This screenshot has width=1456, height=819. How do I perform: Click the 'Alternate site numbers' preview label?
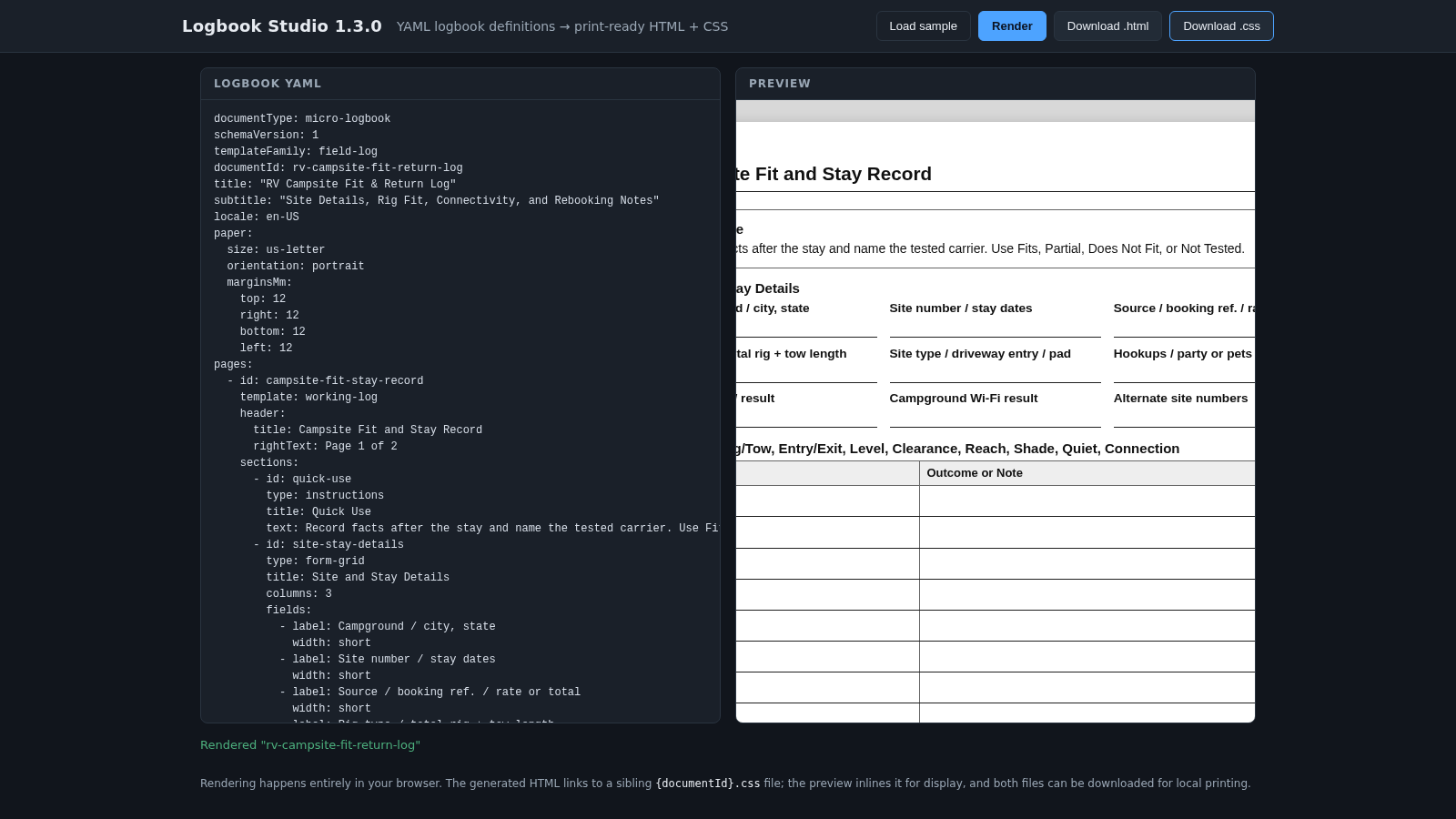point(1180,399)
